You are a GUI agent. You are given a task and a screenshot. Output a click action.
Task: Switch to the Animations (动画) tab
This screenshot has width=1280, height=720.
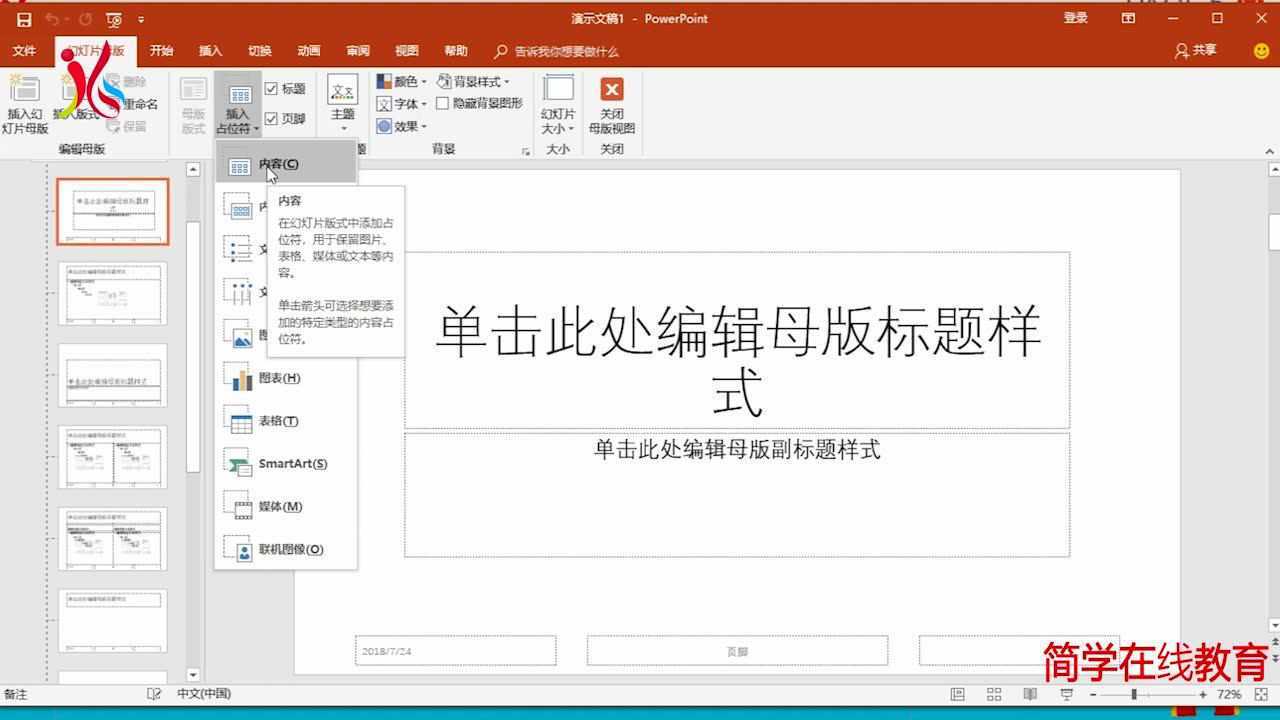point(308,51)
